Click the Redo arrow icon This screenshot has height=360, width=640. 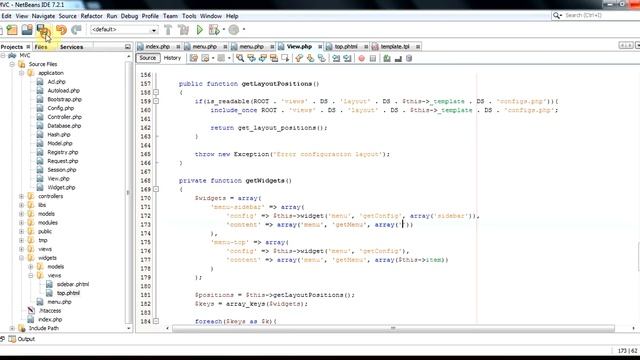[76, 30]
